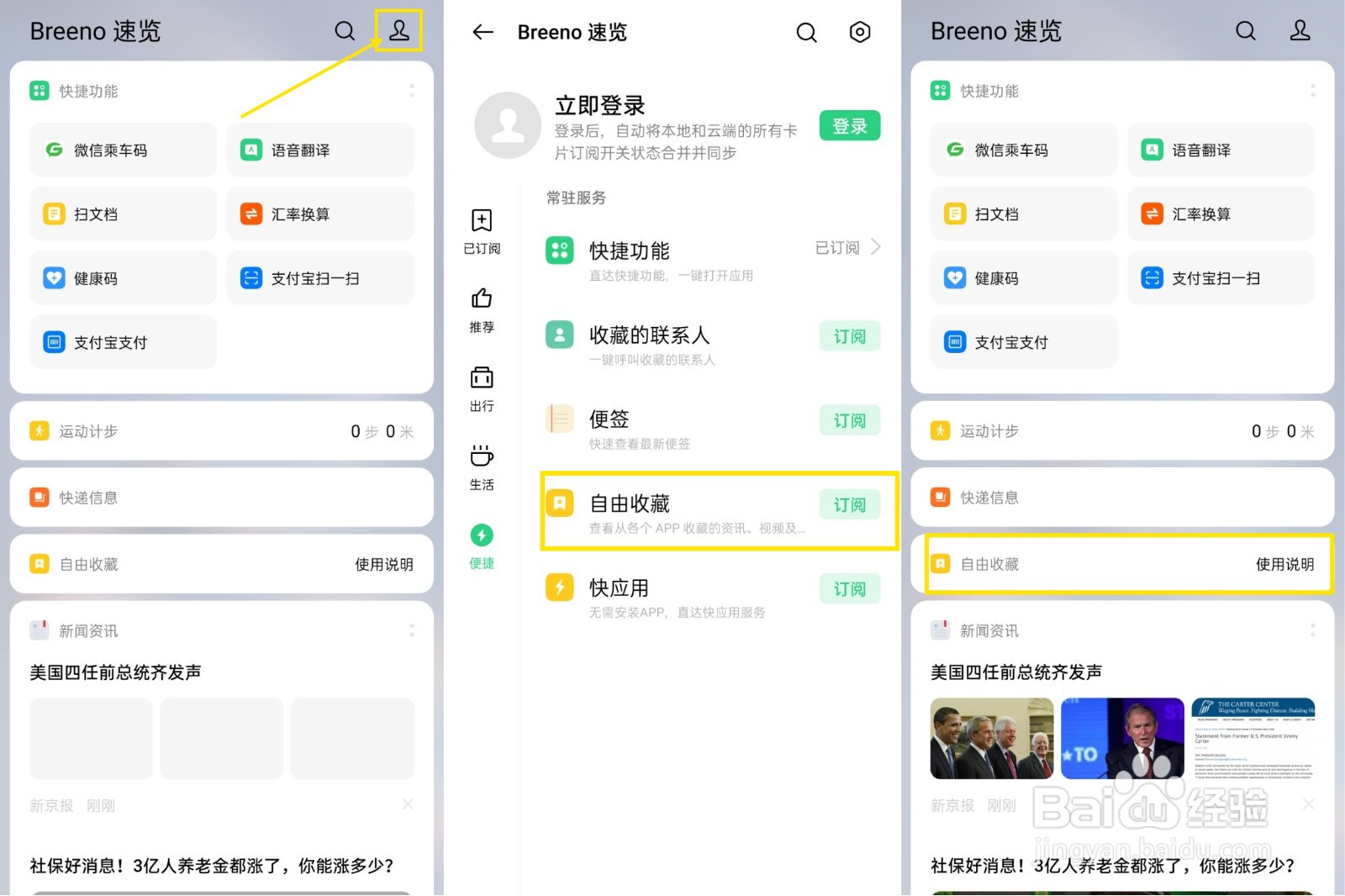Tap 便签 notebook icon in list
Viewport: 1345px width, 896px height.
click(x=560, y=418)
